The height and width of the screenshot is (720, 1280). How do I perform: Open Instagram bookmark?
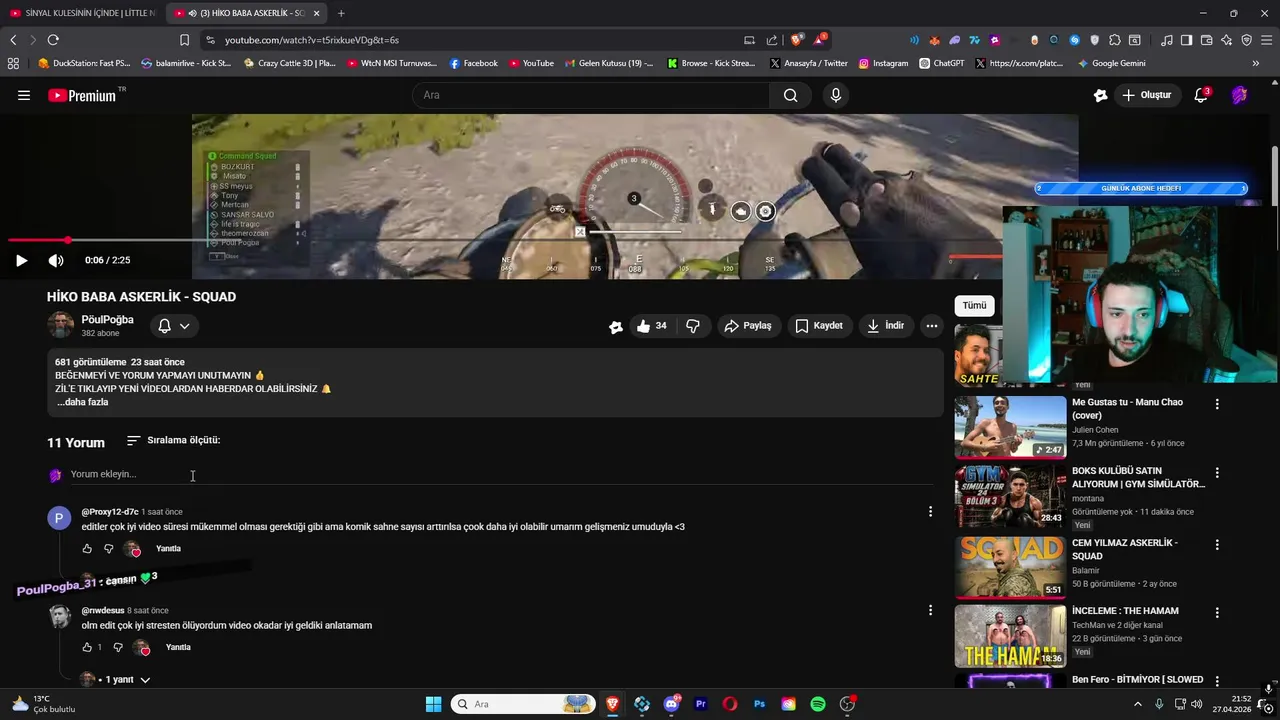click(x=883, y=63)
